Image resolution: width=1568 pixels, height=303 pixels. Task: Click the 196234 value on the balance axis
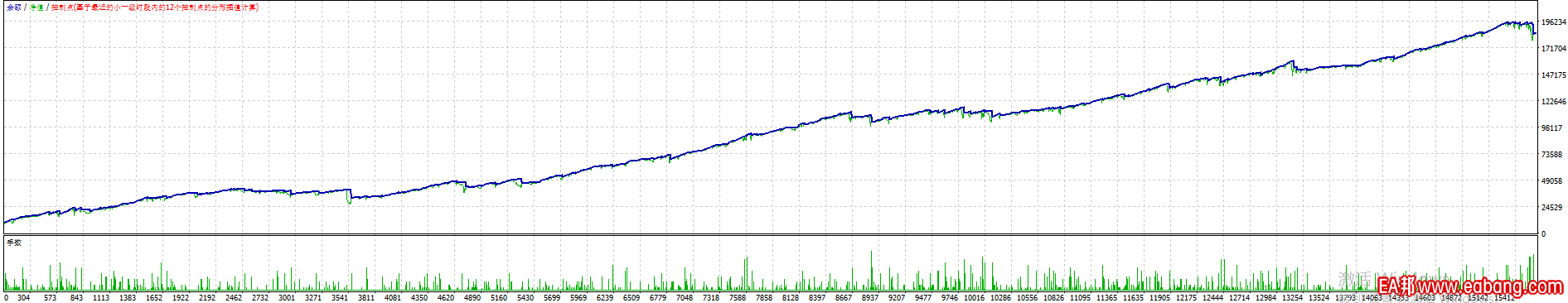pos(1553,22)
